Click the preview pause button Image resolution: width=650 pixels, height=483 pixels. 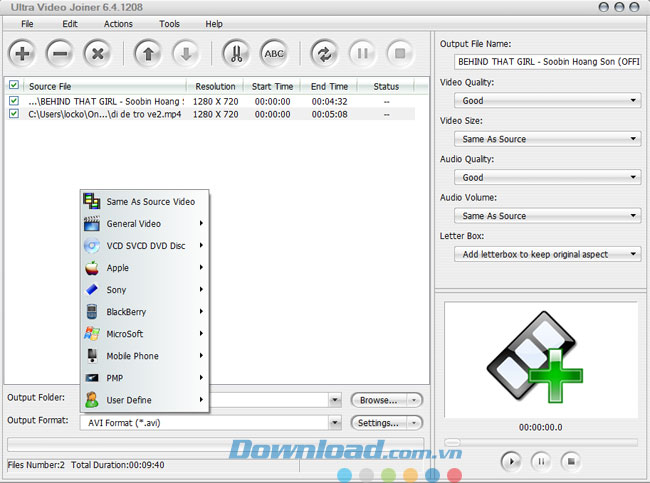pyautogui.click(x=541, y=461)
